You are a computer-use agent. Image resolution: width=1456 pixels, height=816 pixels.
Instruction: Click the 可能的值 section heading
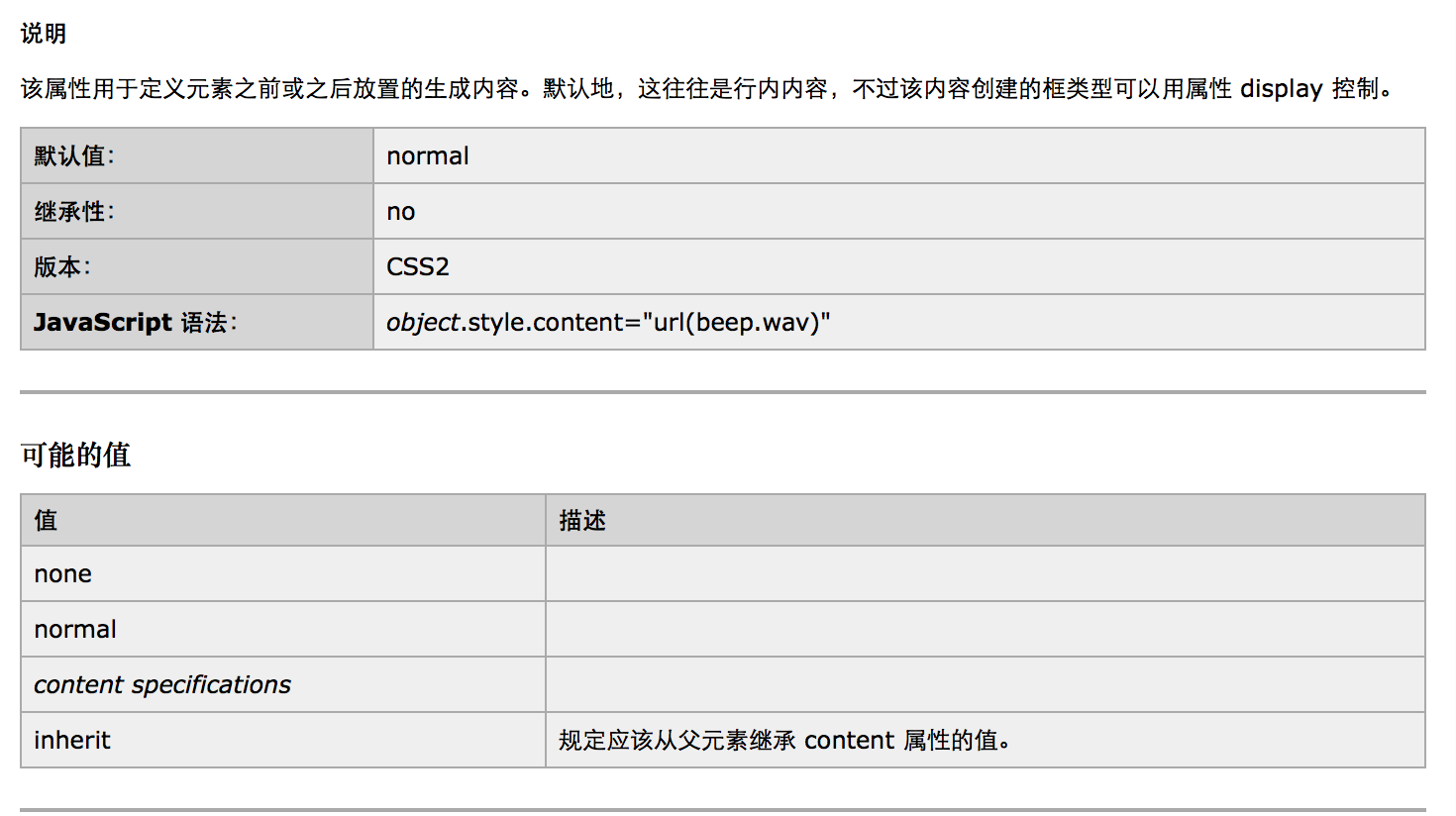coord(76,456)
